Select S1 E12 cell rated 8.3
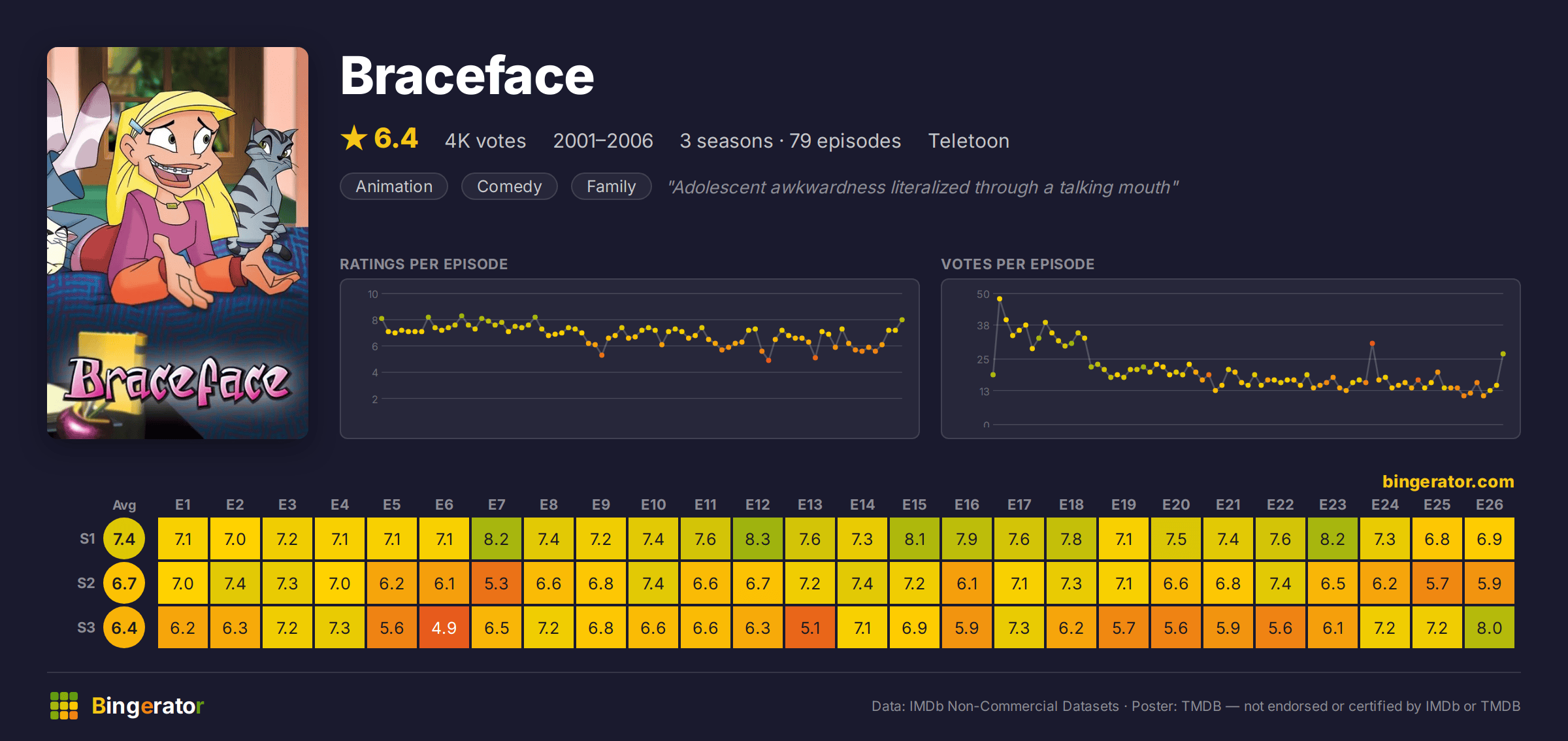The width and height of the screenshot is (1568, 741). pos(758,539)
